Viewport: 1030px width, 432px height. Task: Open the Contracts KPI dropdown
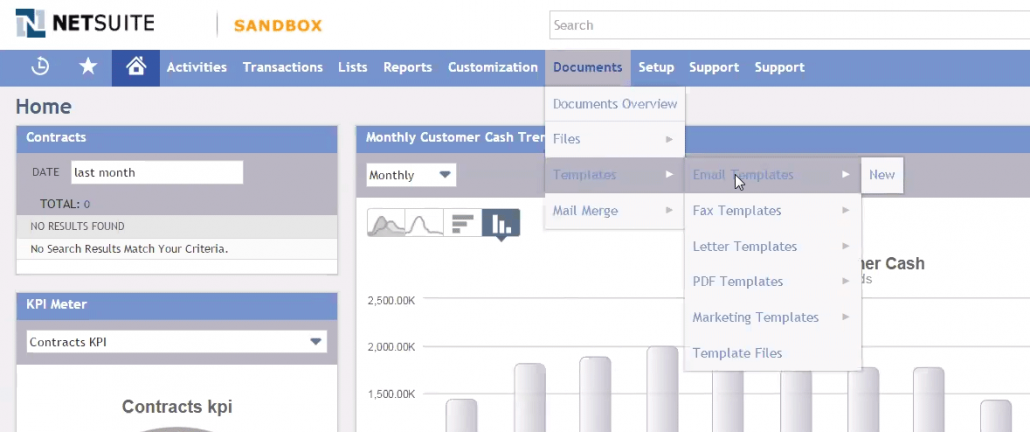click(177, 342)
